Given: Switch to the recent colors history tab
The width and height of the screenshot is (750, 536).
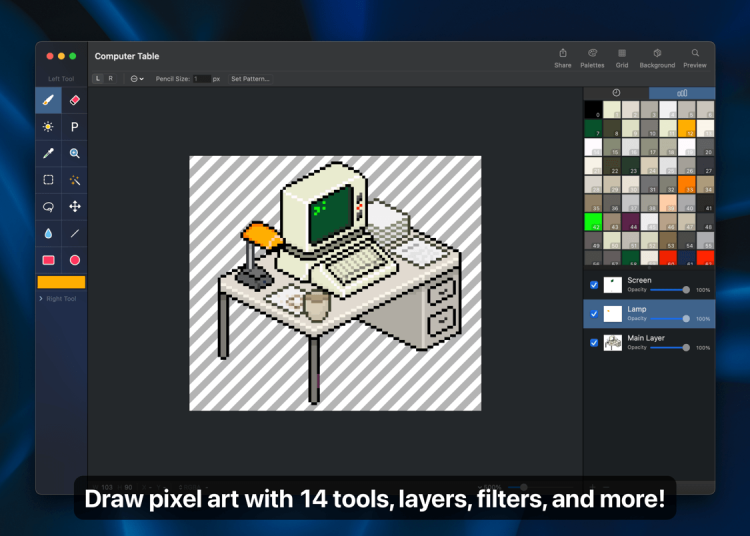Looking at the screenshot, I should [616, 93].
